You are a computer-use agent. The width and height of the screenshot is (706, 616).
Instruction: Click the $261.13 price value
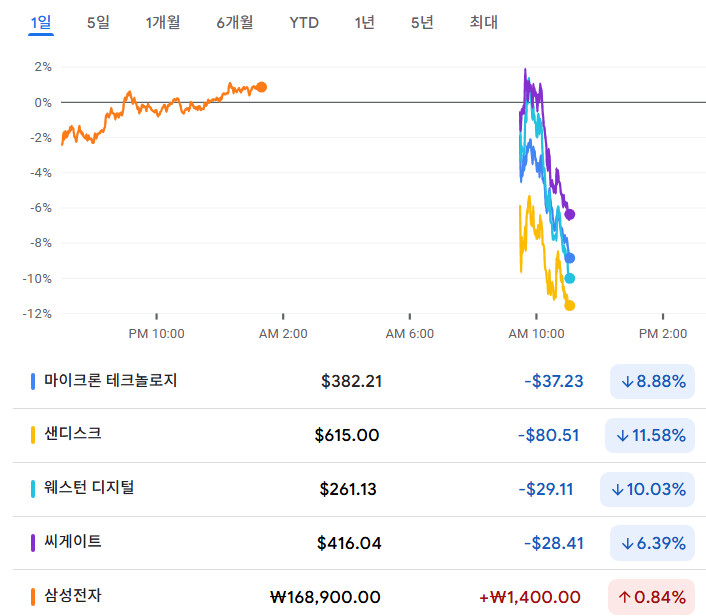348,489
